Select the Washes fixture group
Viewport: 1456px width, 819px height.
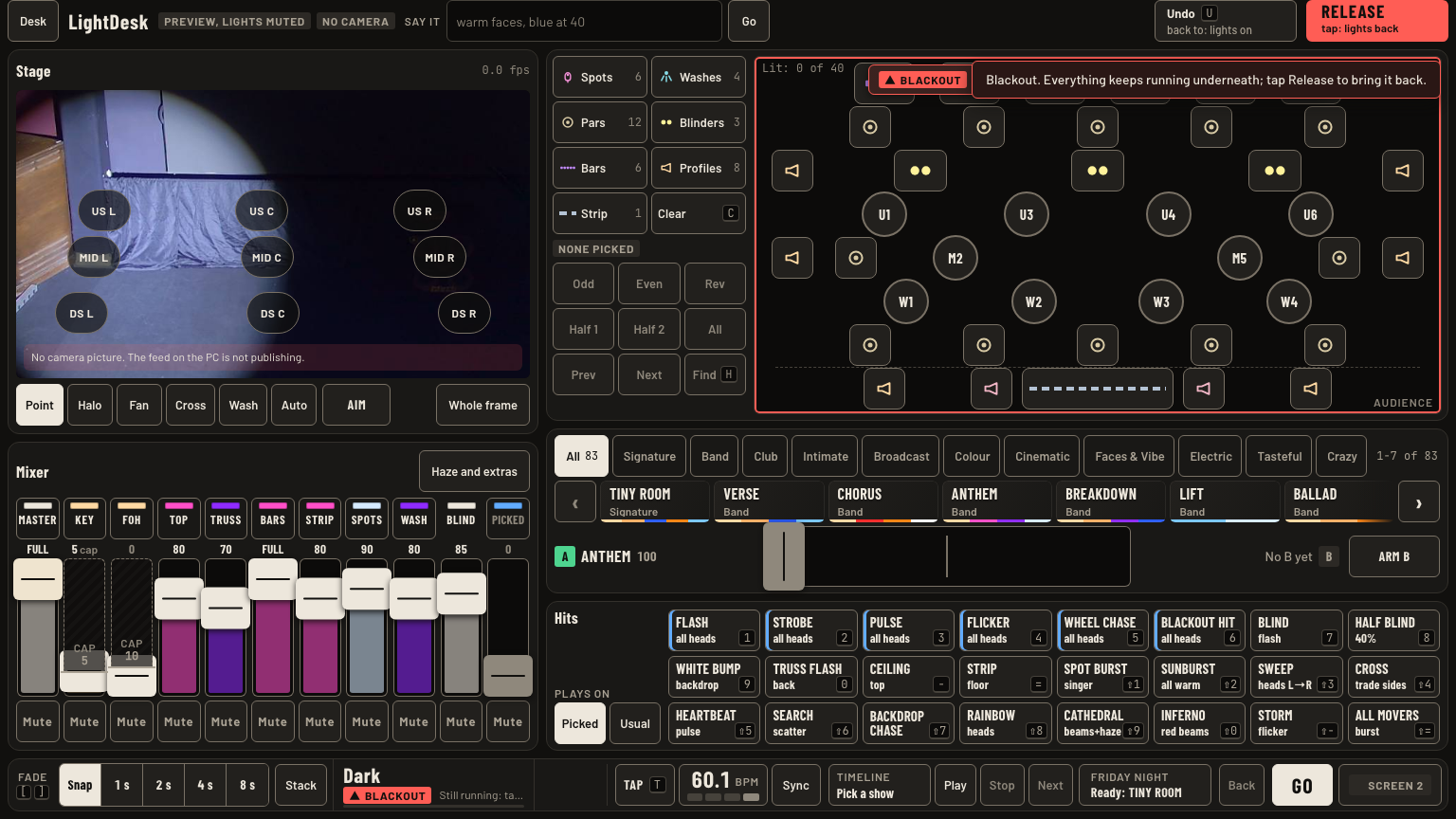click(x=699, y=78)
